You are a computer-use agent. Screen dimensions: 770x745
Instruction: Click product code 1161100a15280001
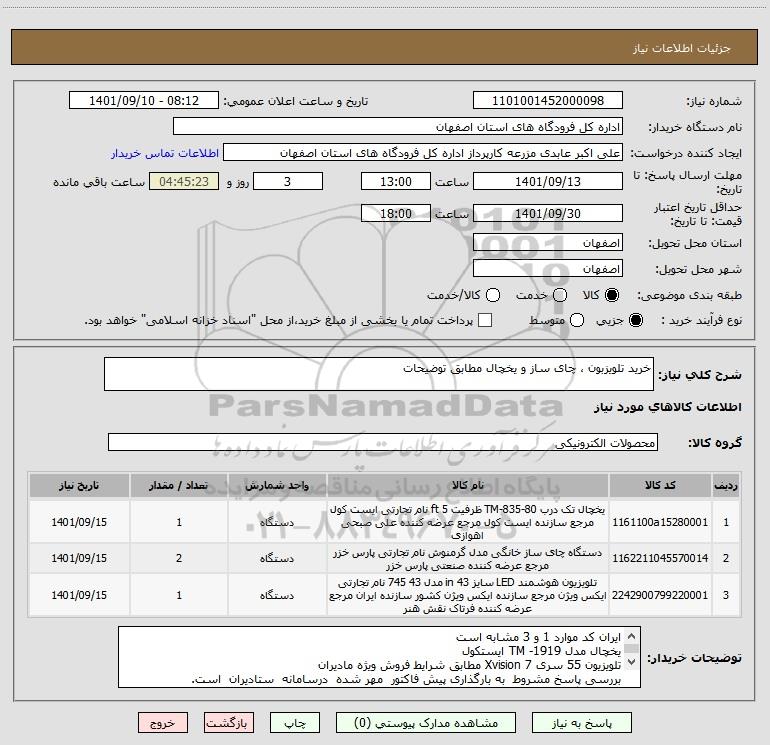[660, 522]
